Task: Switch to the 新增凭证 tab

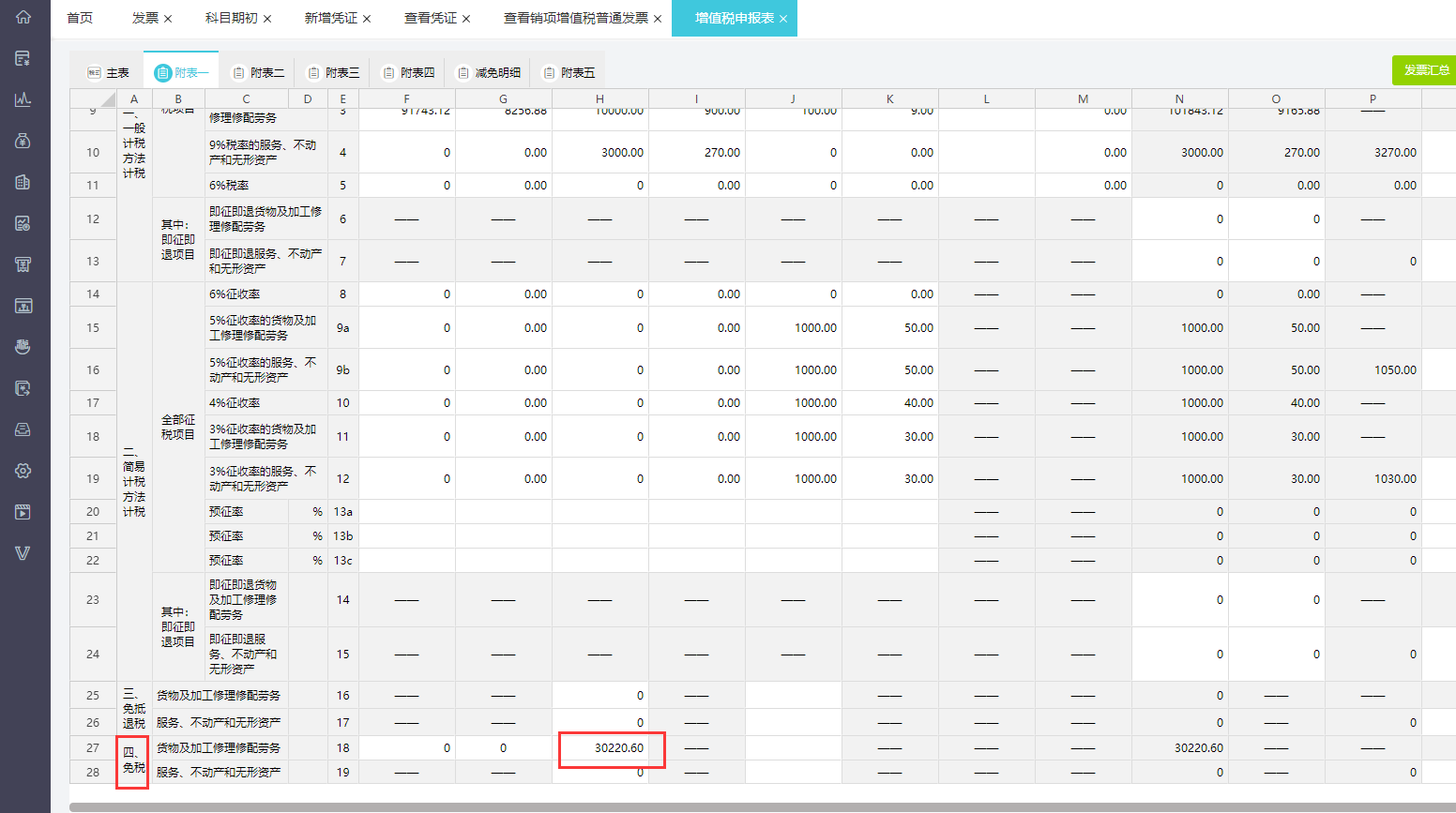Action: click(x=330, y=18)
